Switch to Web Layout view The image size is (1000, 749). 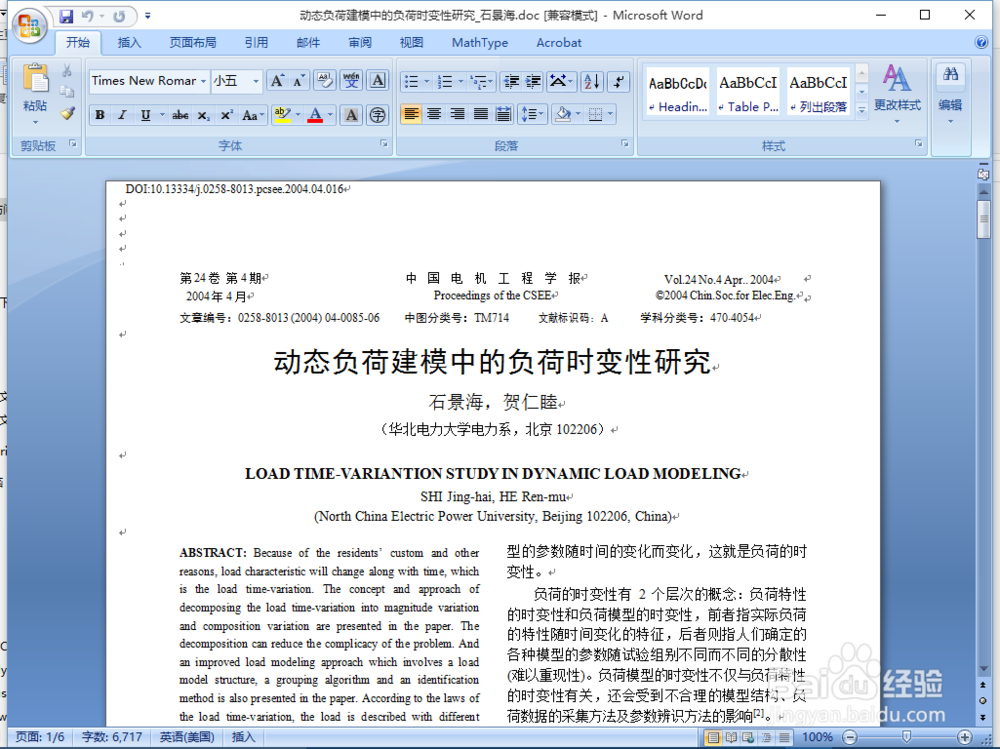coord(749,738)
